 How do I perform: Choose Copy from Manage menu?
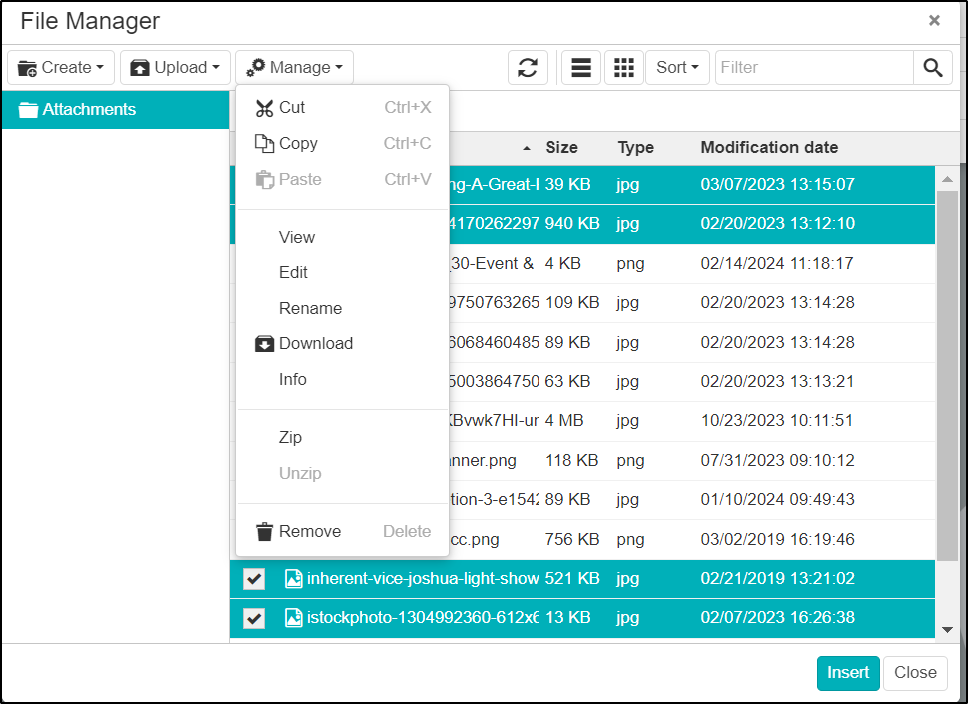coord(343,143)
